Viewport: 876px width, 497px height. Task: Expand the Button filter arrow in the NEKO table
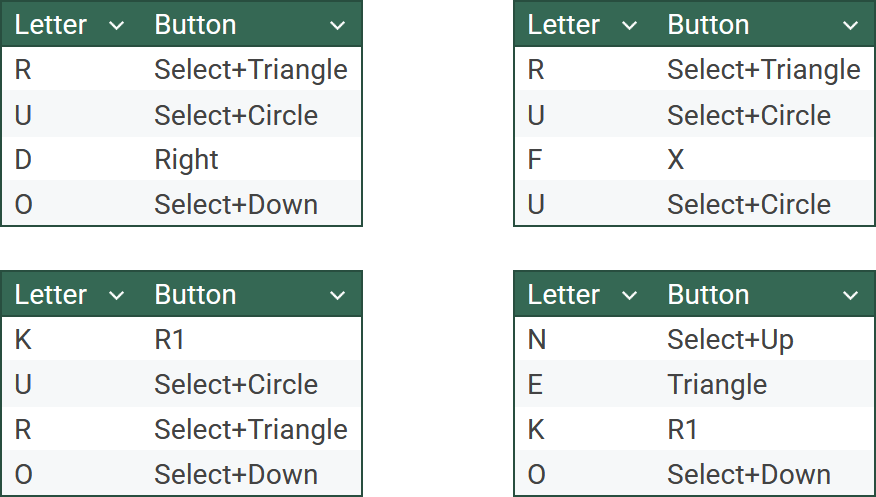[850, 295]
